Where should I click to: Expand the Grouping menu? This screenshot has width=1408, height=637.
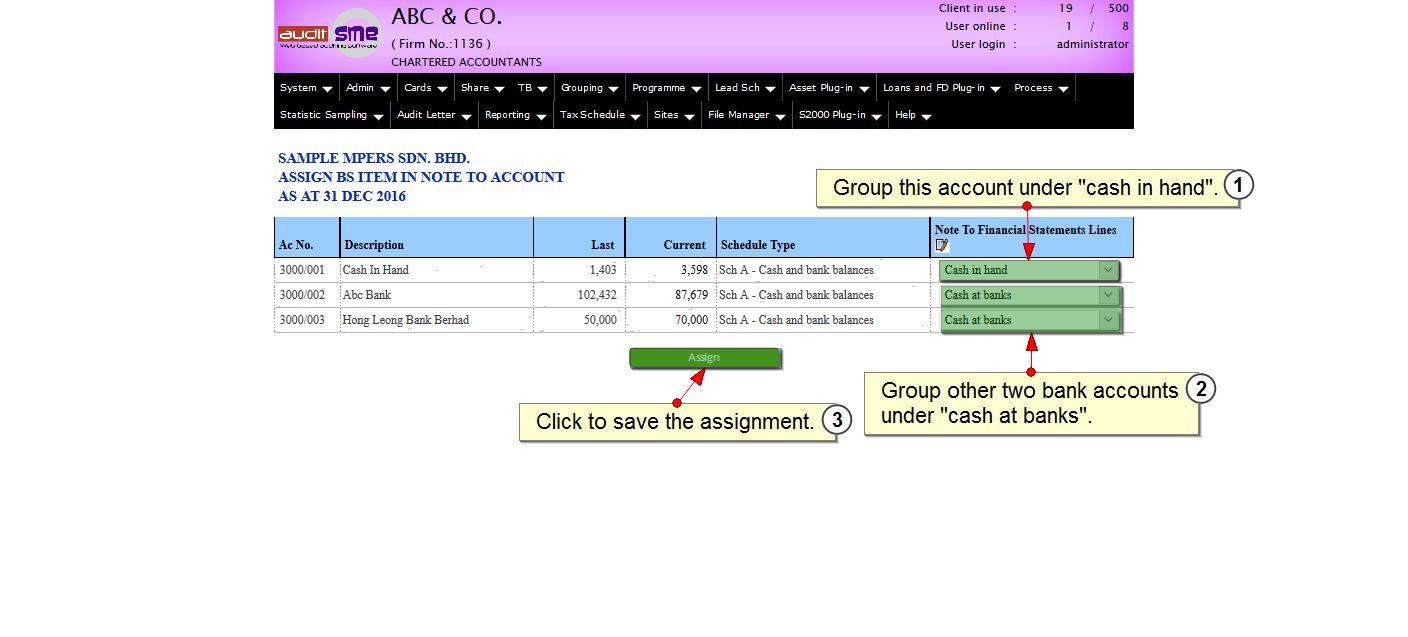(589, 88)
